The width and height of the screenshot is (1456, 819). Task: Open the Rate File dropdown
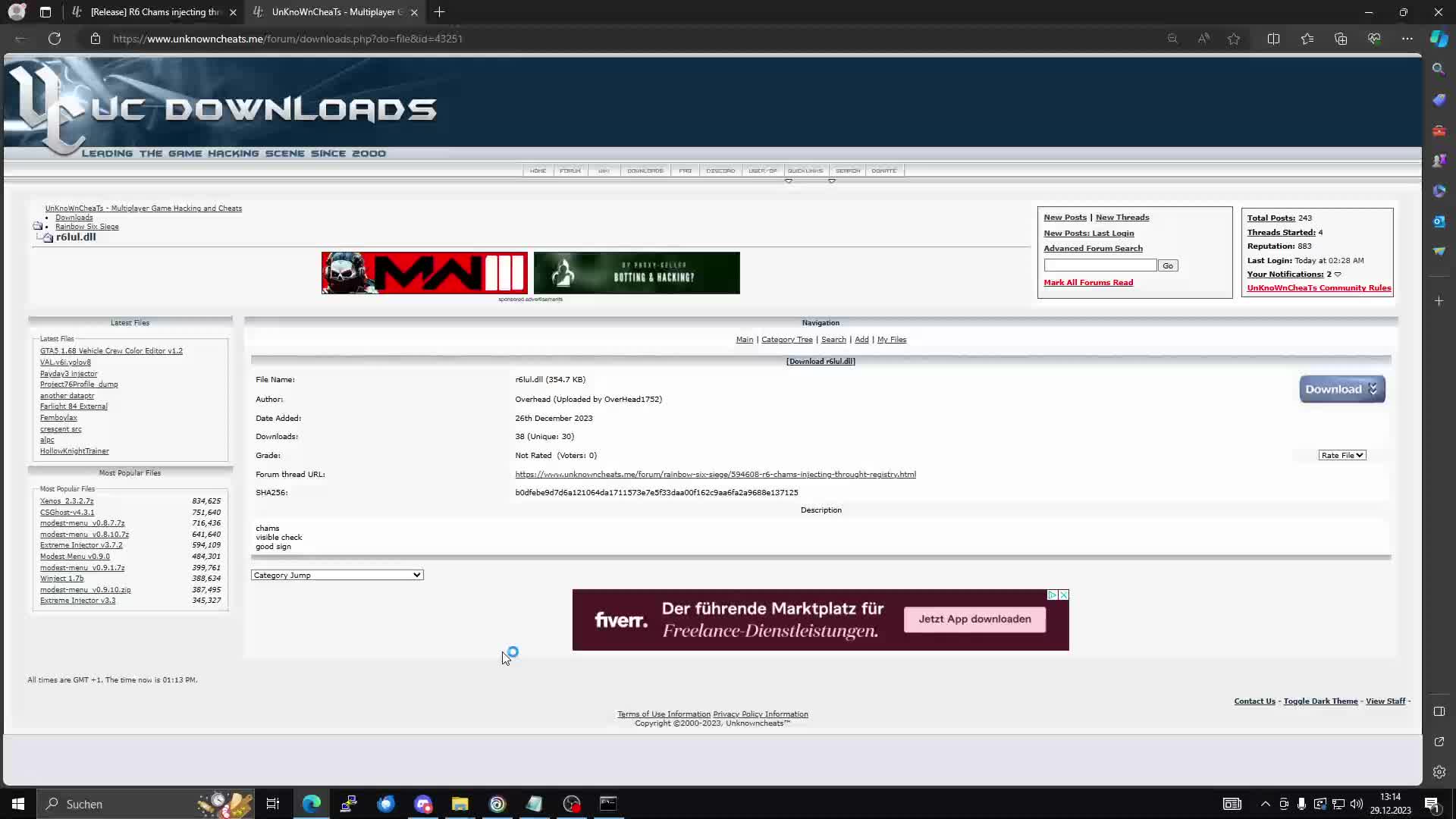pyautogui.click(x=1341, y=455)
